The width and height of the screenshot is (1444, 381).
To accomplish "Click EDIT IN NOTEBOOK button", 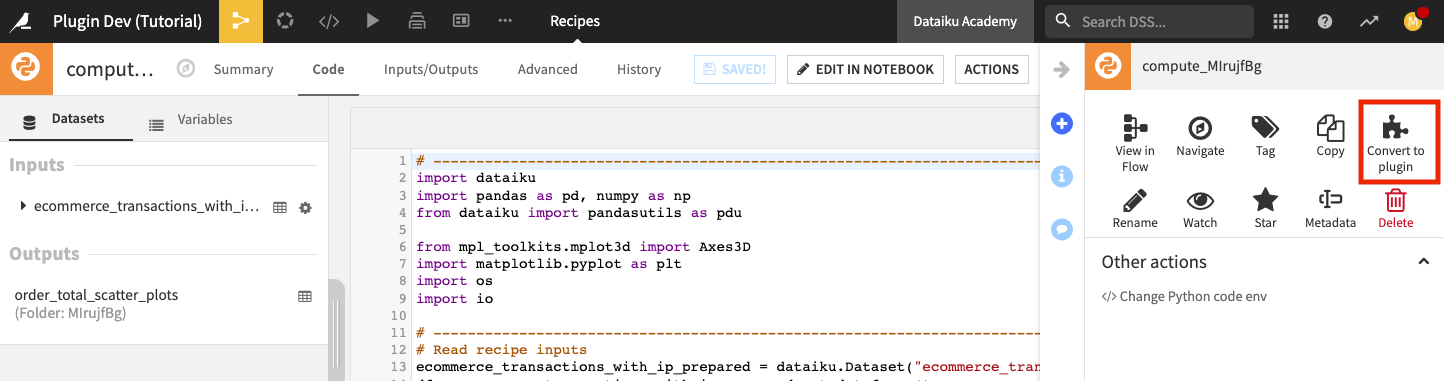I will [x=866, y=69].
